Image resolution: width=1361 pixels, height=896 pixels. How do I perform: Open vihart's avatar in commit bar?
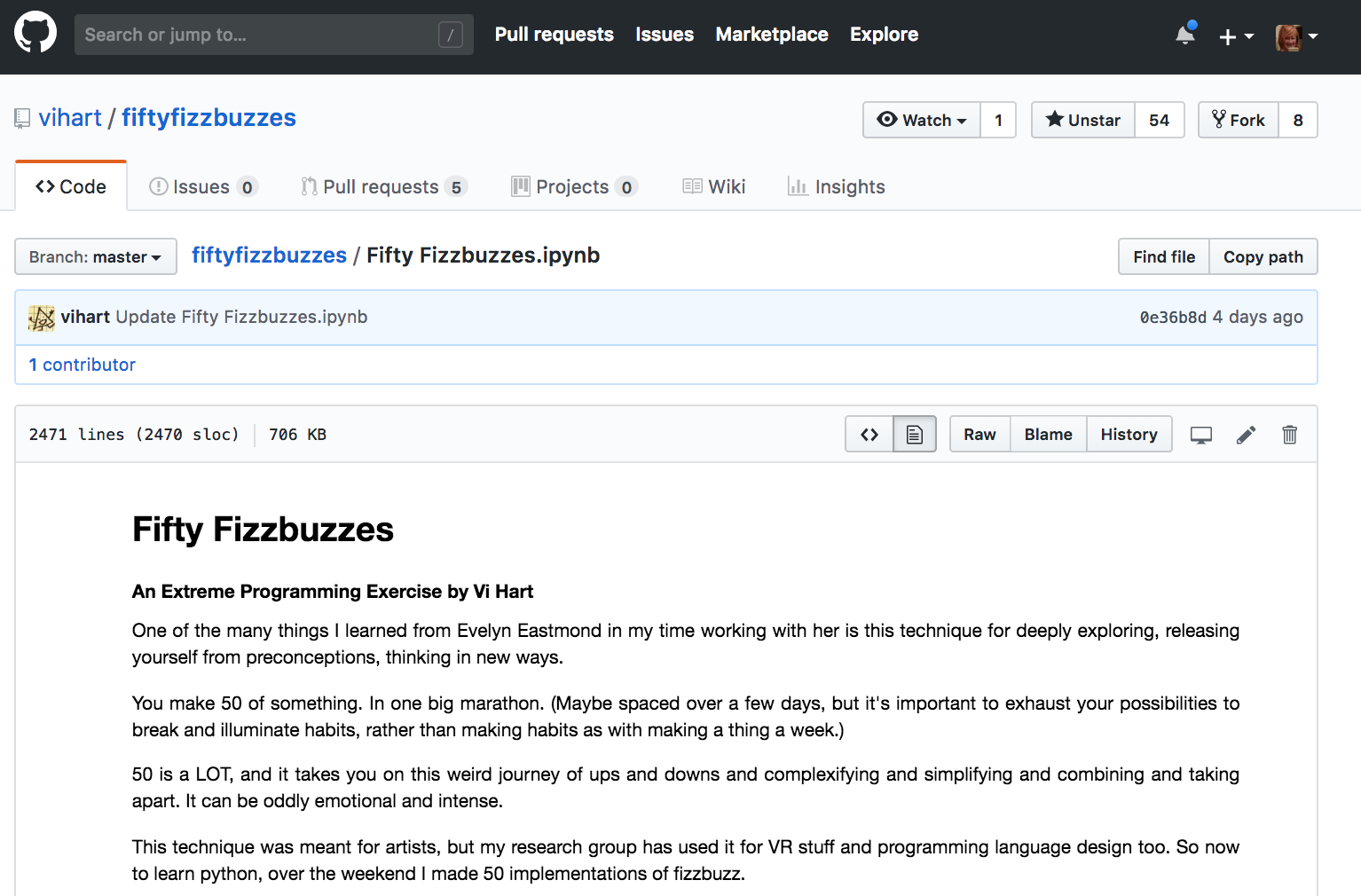click(x=42, y=318)
